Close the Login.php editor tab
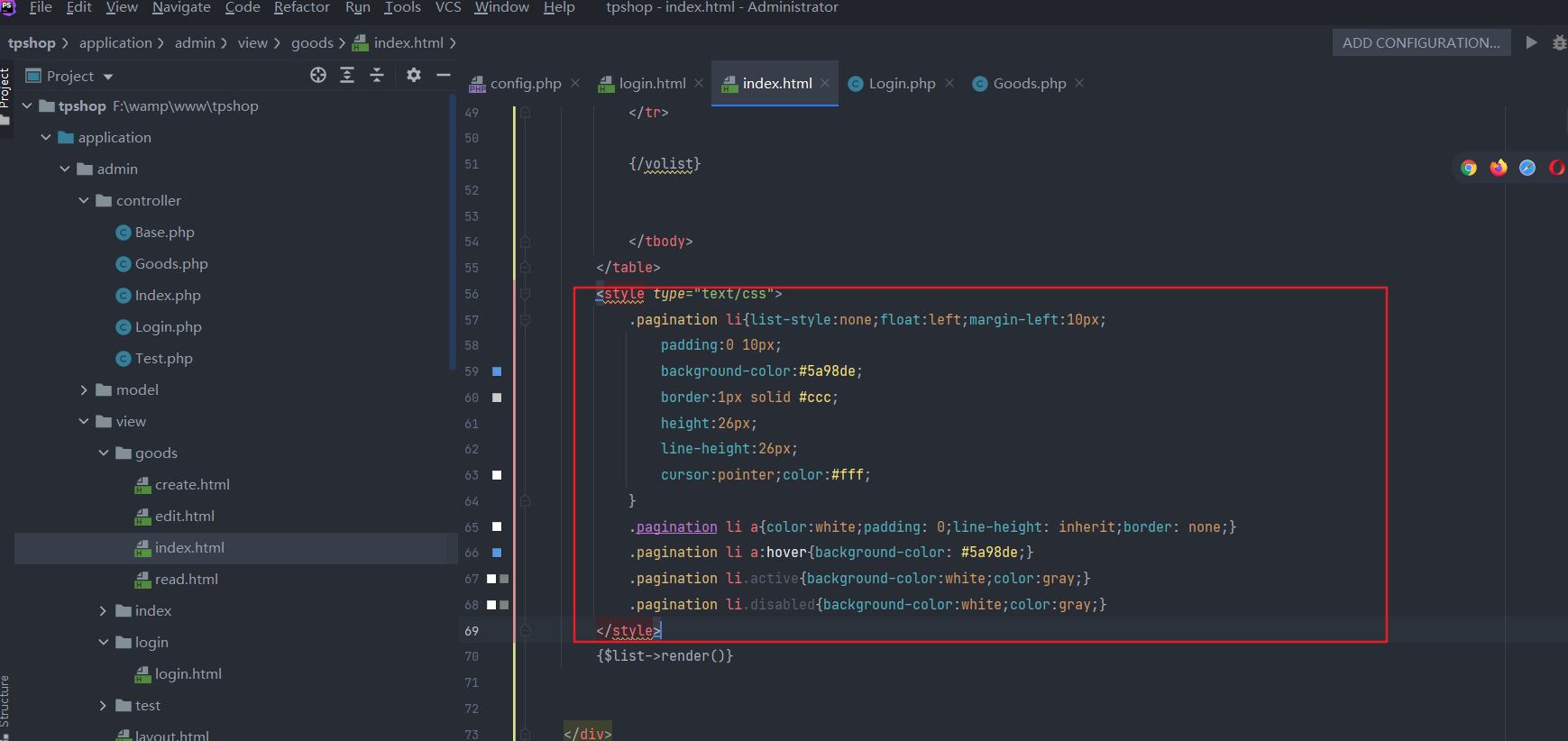Viewport: 1568px width, 741px height. coord(949,83)
